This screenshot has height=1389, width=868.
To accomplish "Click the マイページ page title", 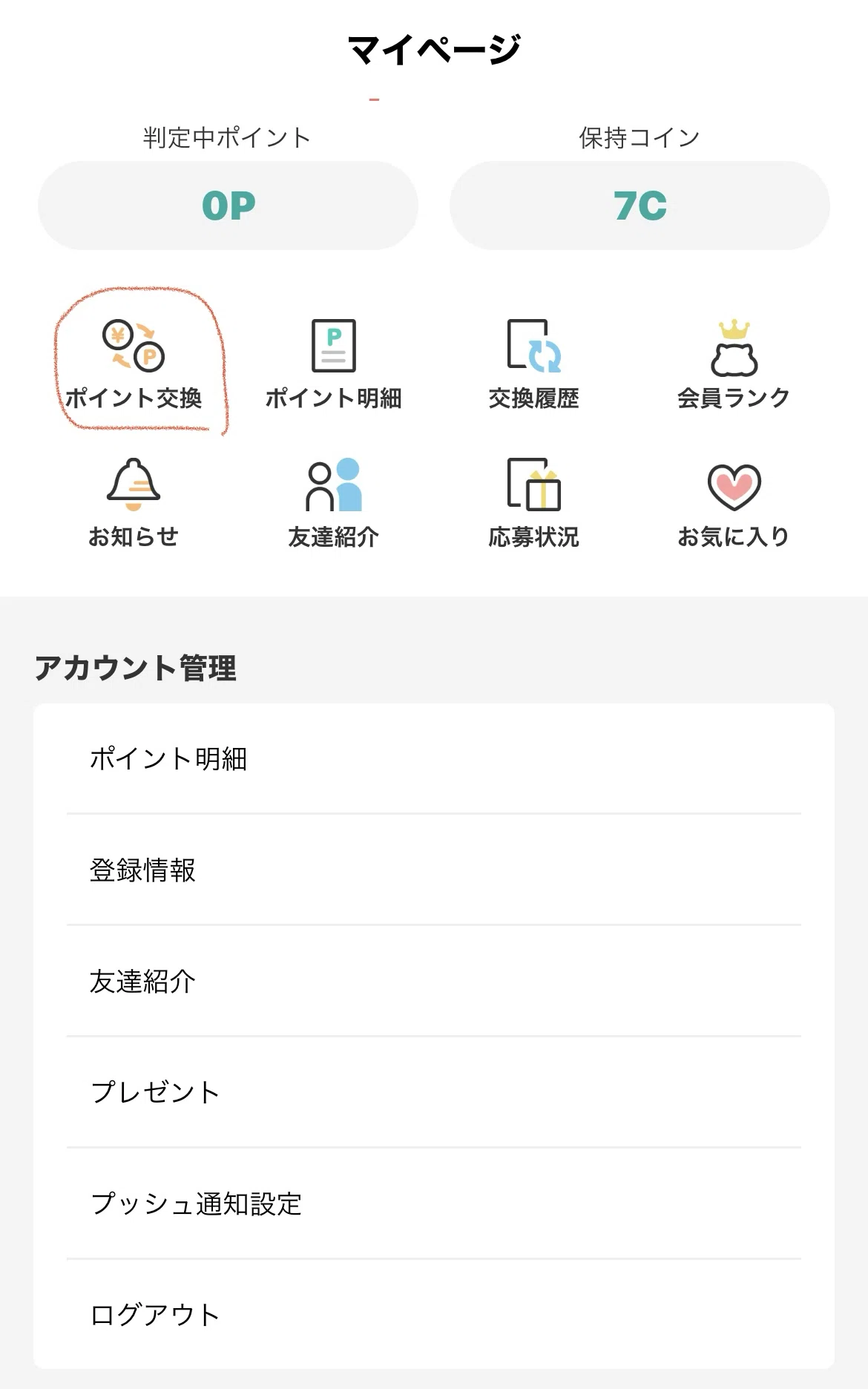I will [434, 50].
